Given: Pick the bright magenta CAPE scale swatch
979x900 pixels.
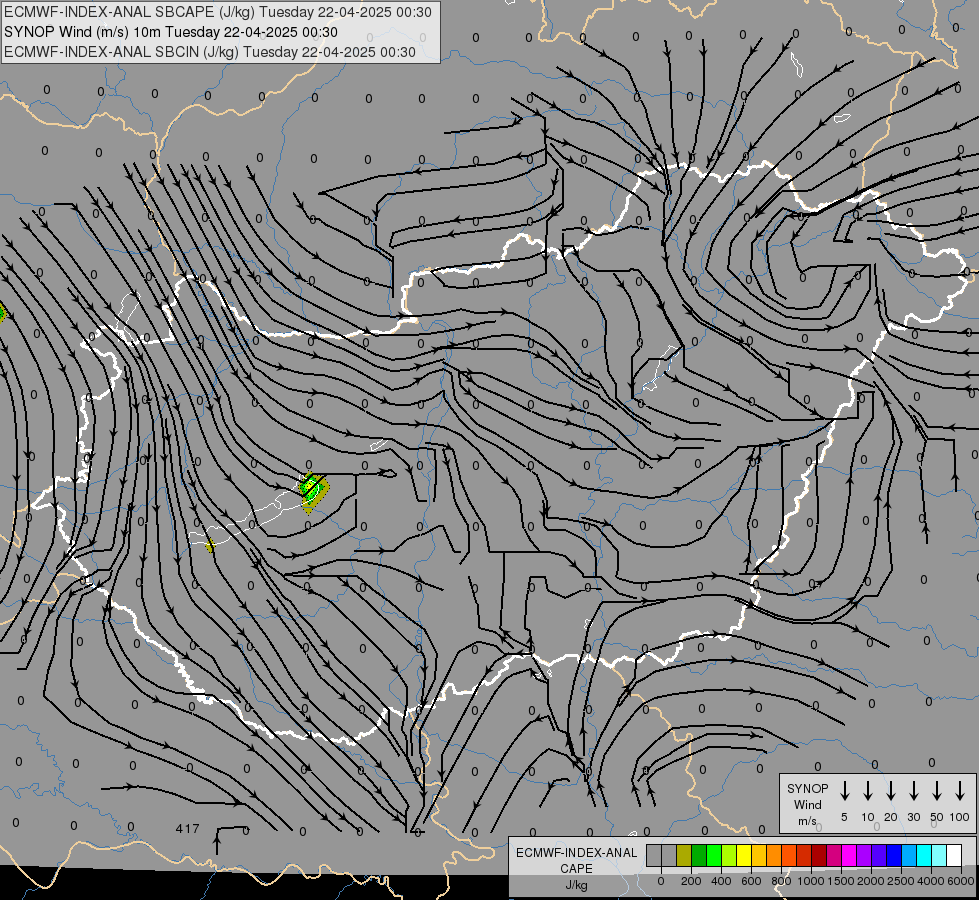Looking at the screenshot, I should click(850, 856).
